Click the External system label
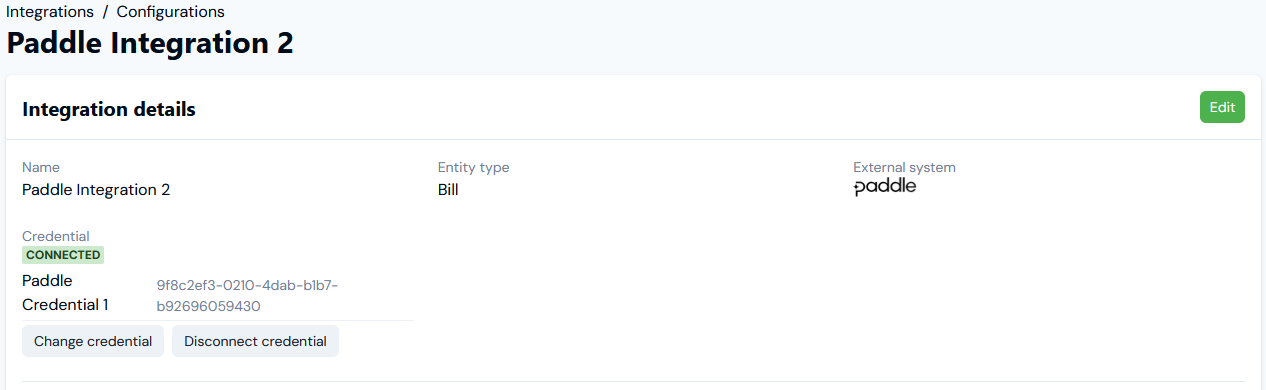The width and height of the screenshot is (1266, 390). 905,167
